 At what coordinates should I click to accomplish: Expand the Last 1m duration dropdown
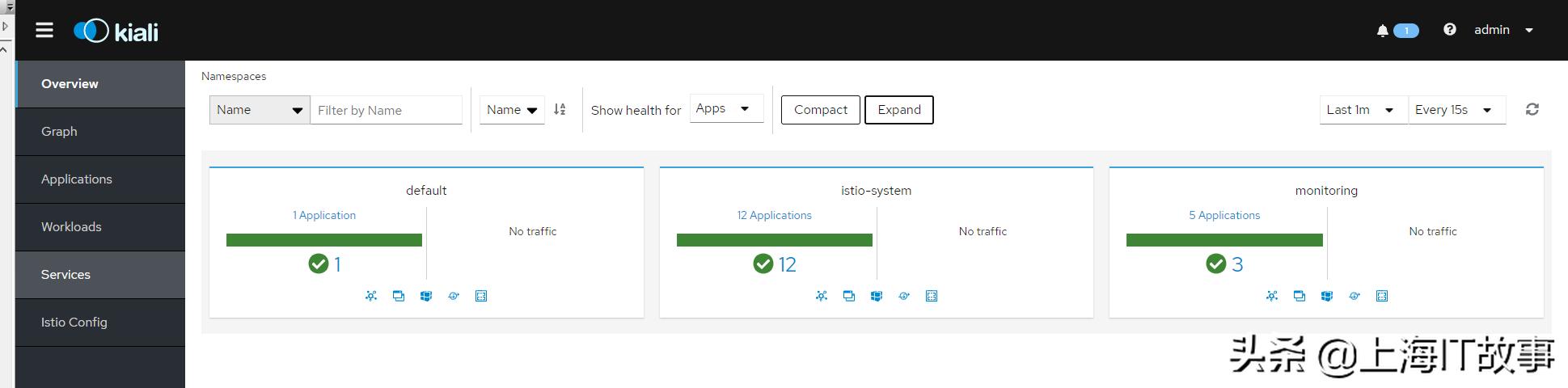(x=1362, y=110)
